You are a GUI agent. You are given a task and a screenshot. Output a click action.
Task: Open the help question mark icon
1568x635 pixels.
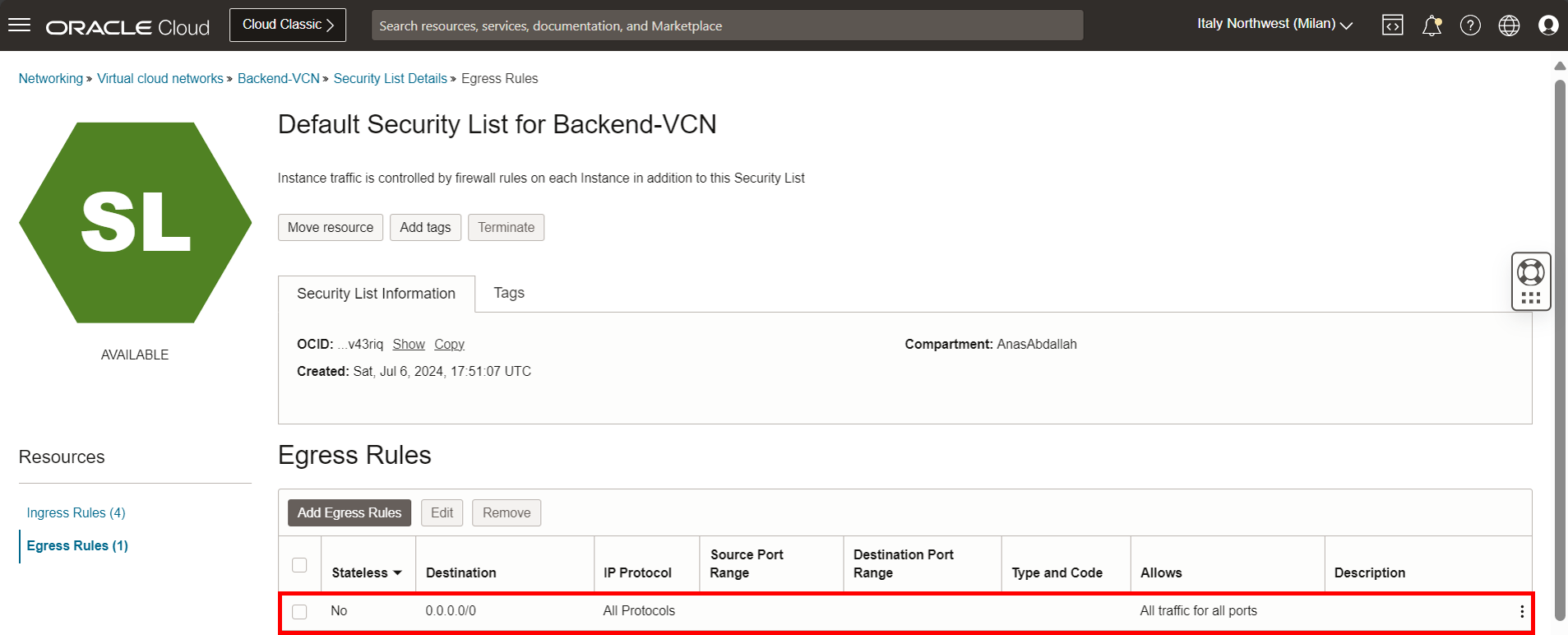tap(1470, 25)
